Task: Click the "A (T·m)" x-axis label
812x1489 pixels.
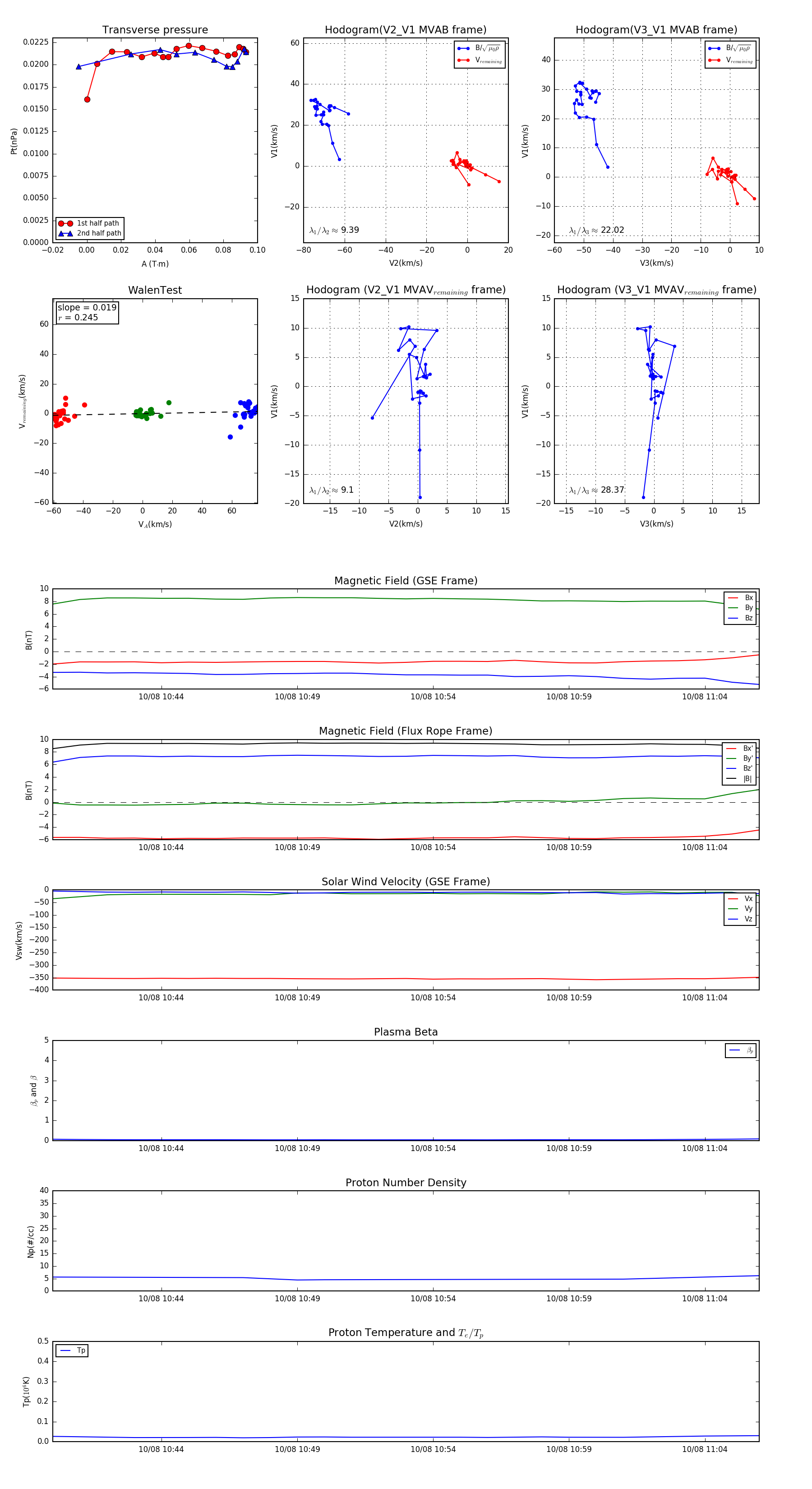Action: point(155,264)
